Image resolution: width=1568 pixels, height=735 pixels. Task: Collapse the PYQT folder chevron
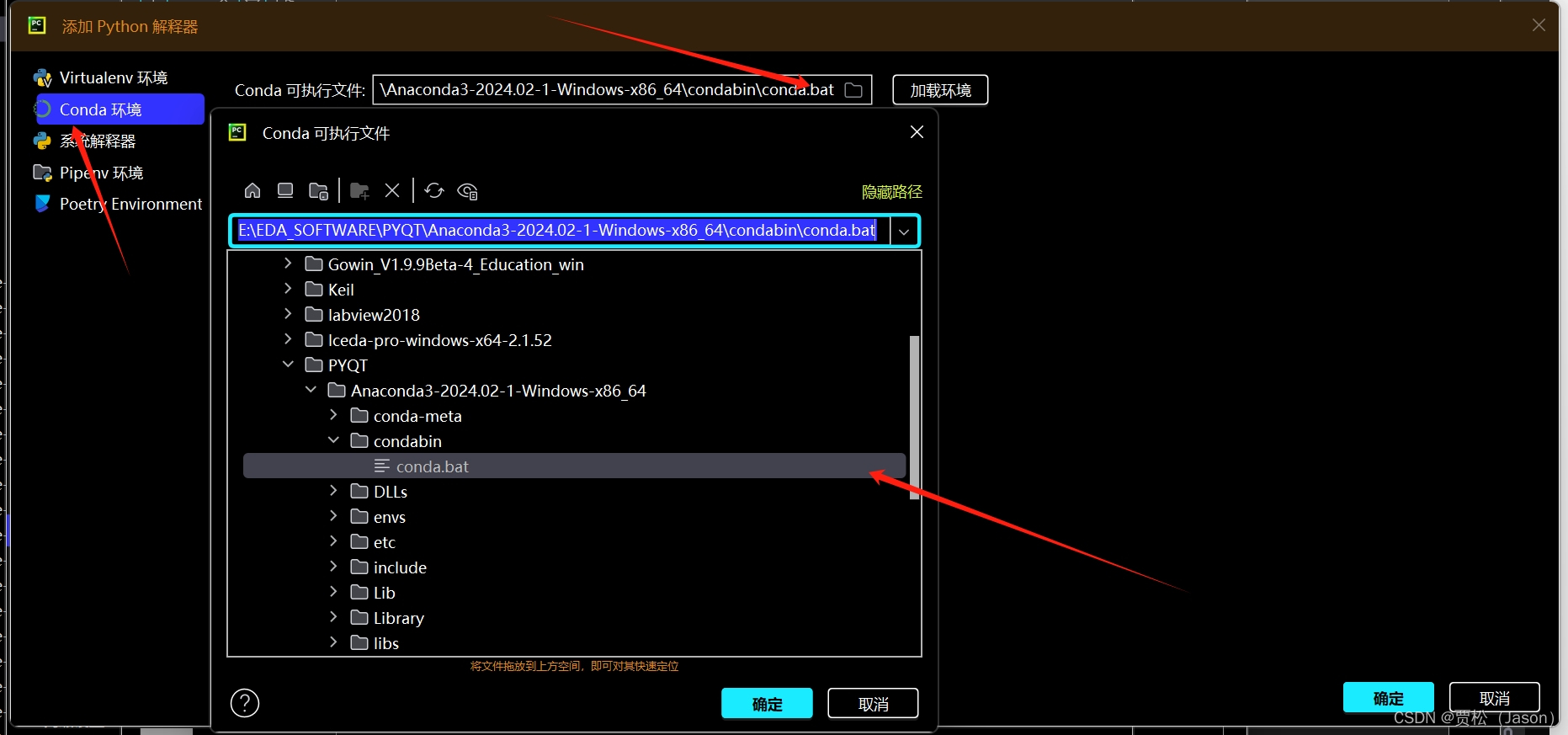288,365
